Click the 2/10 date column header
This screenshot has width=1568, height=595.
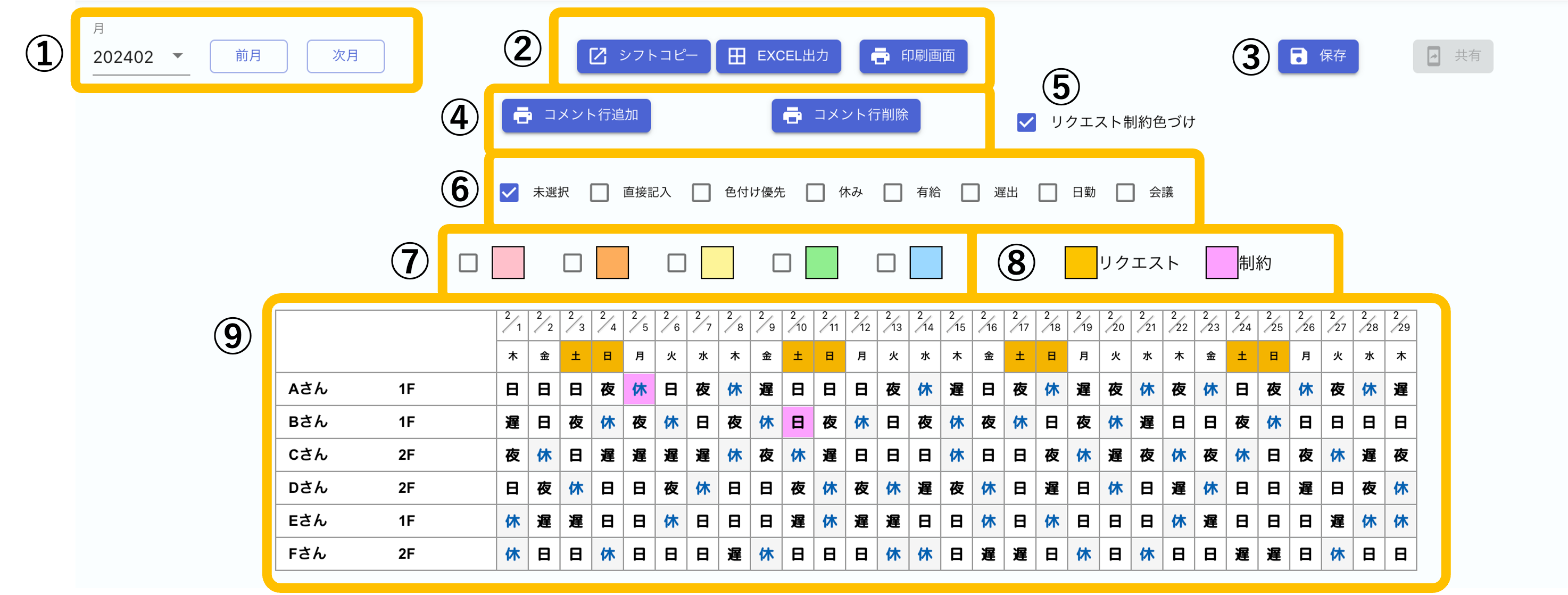(798, 323)
